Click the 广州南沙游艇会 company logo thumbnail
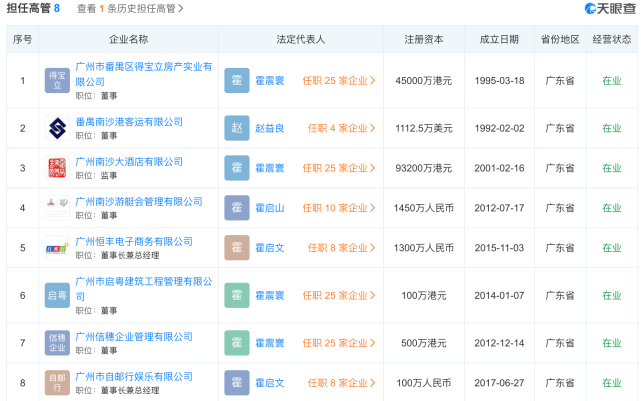641x401 pixels. (57, 208)
